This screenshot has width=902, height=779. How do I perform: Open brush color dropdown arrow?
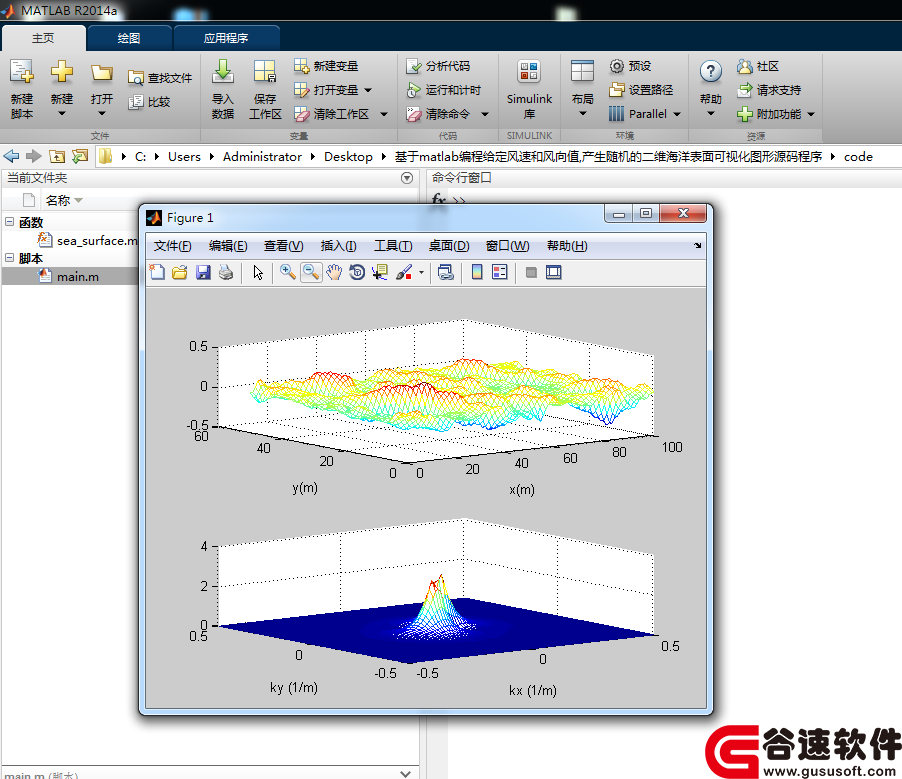pos(422,273)
